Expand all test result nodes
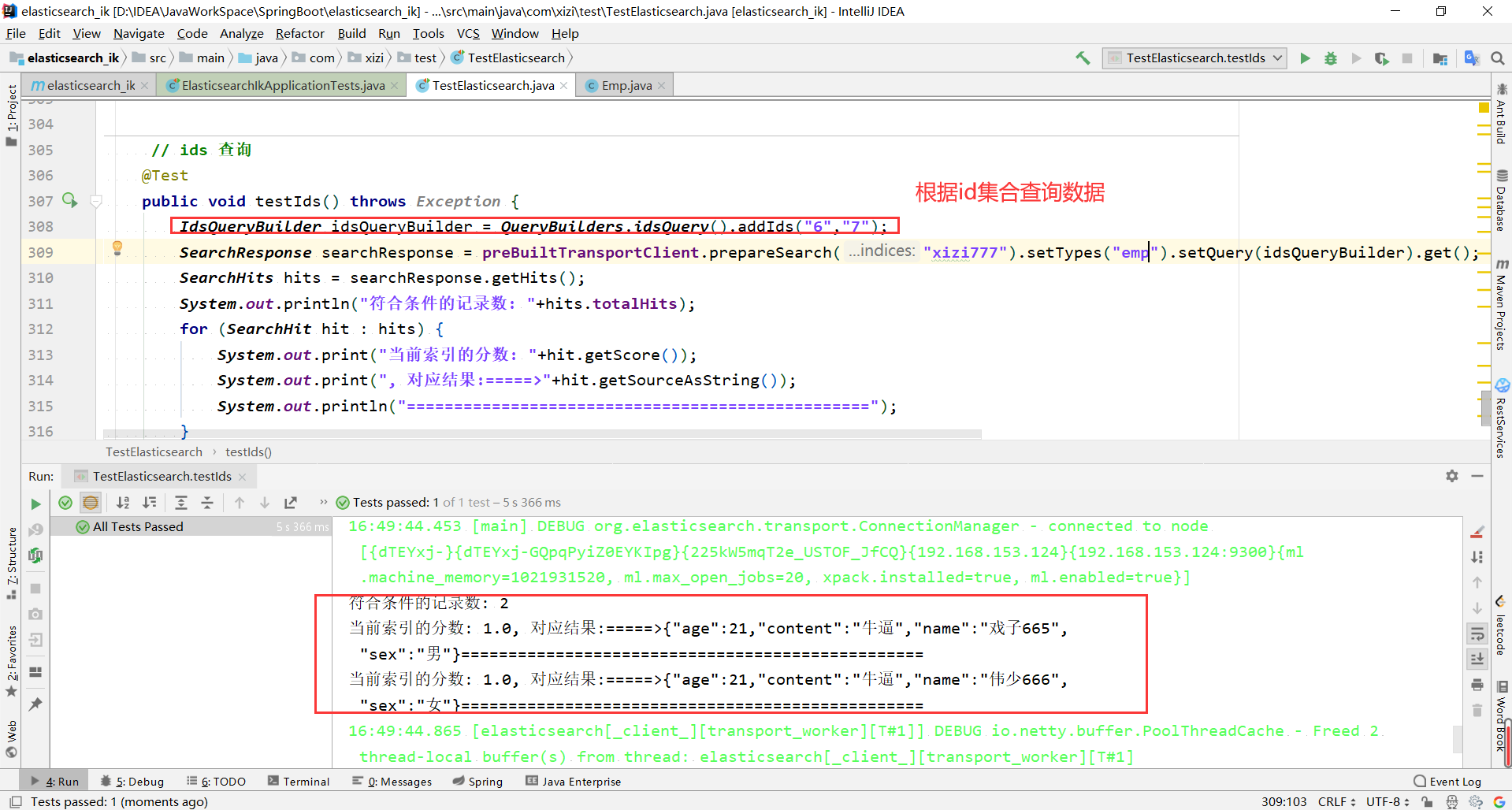 pos(181,503)
